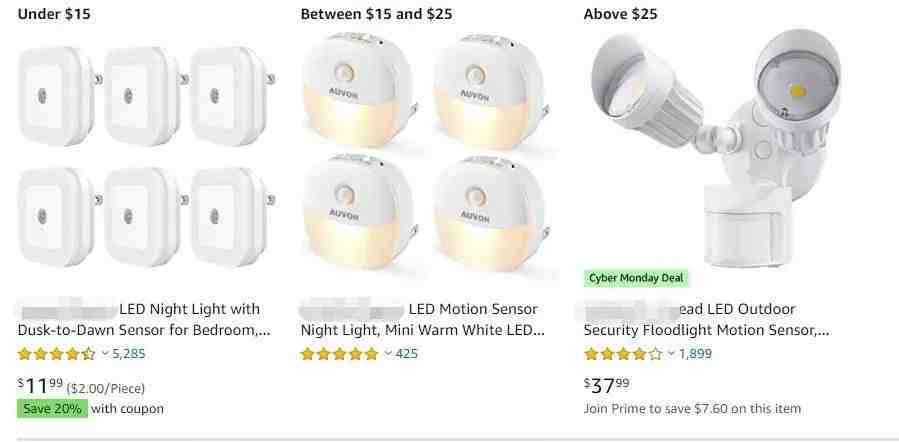
Task: Open the AUVON motion sensor night light image
Action: [x=425, y=152]
